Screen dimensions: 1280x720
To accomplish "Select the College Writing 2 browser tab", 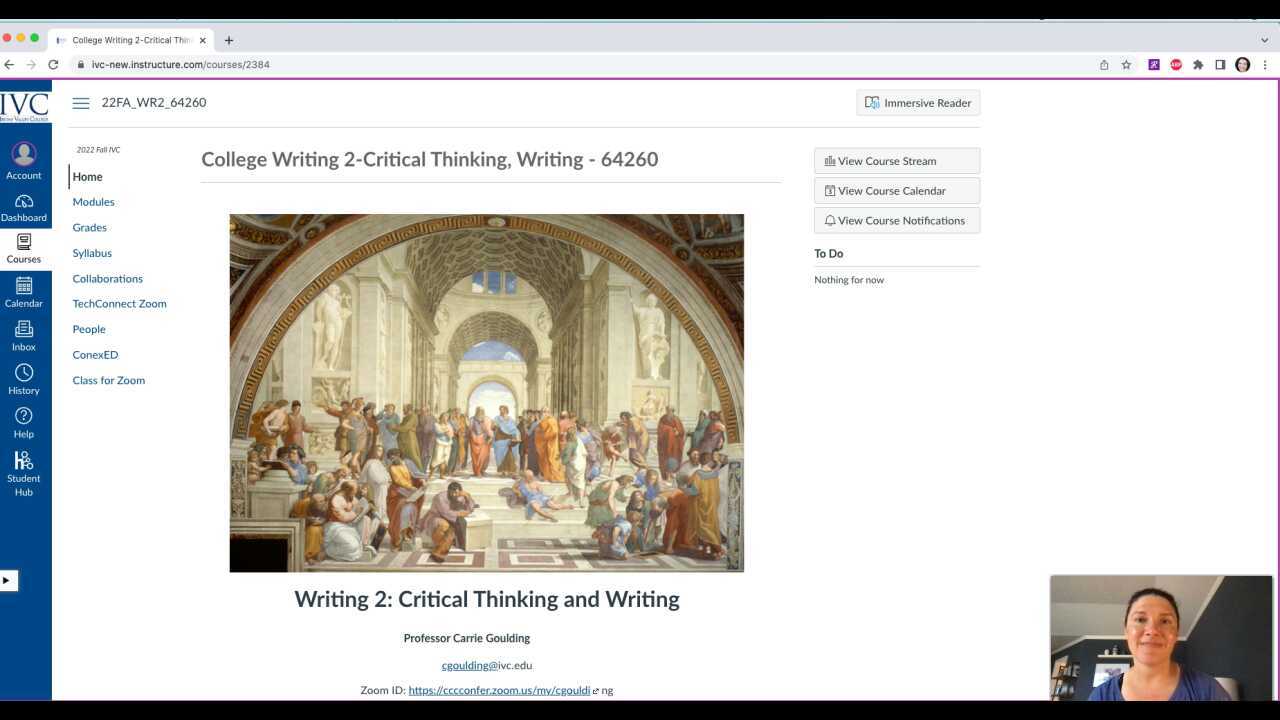I will (x=130, y=40).
